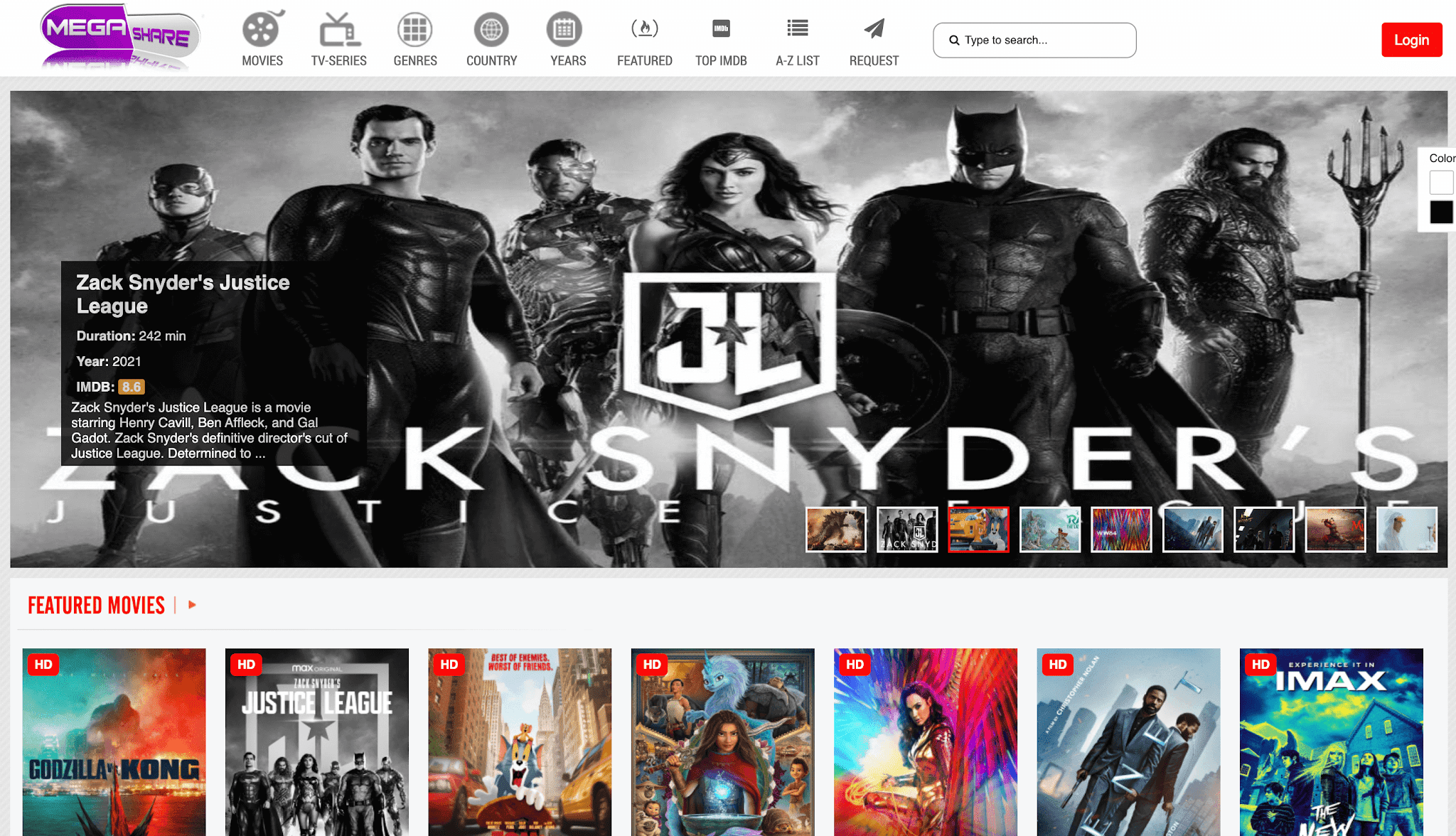Open the New Mutants IMAX poster
The height and width of the screenshot is (836, 1456).
coord(1332,742)
